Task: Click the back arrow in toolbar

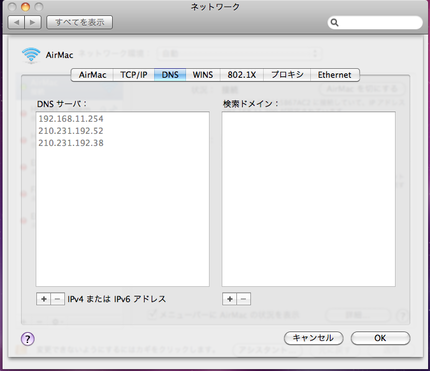Action: (16, 22)
